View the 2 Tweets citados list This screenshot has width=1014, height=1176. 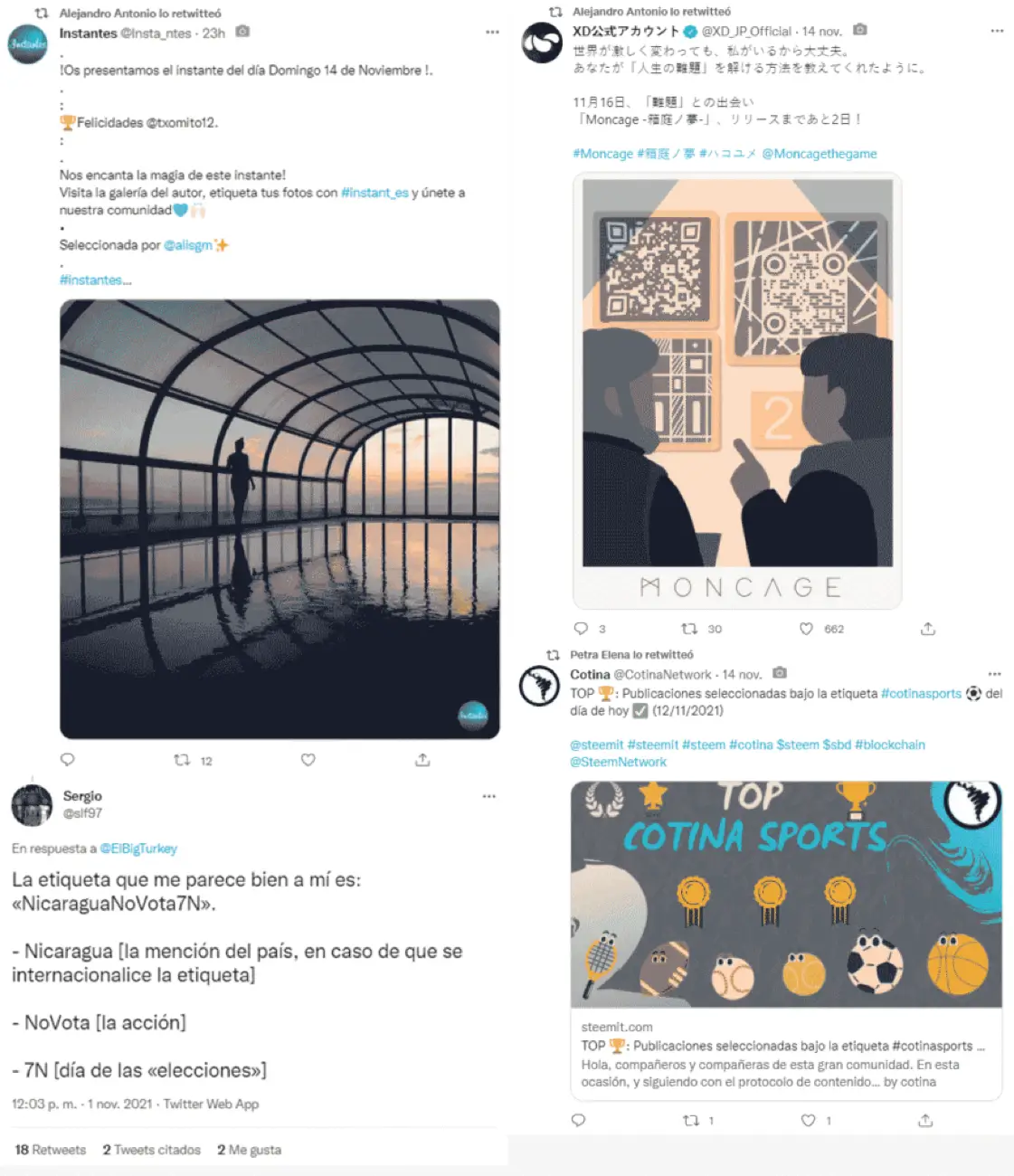151,1150
